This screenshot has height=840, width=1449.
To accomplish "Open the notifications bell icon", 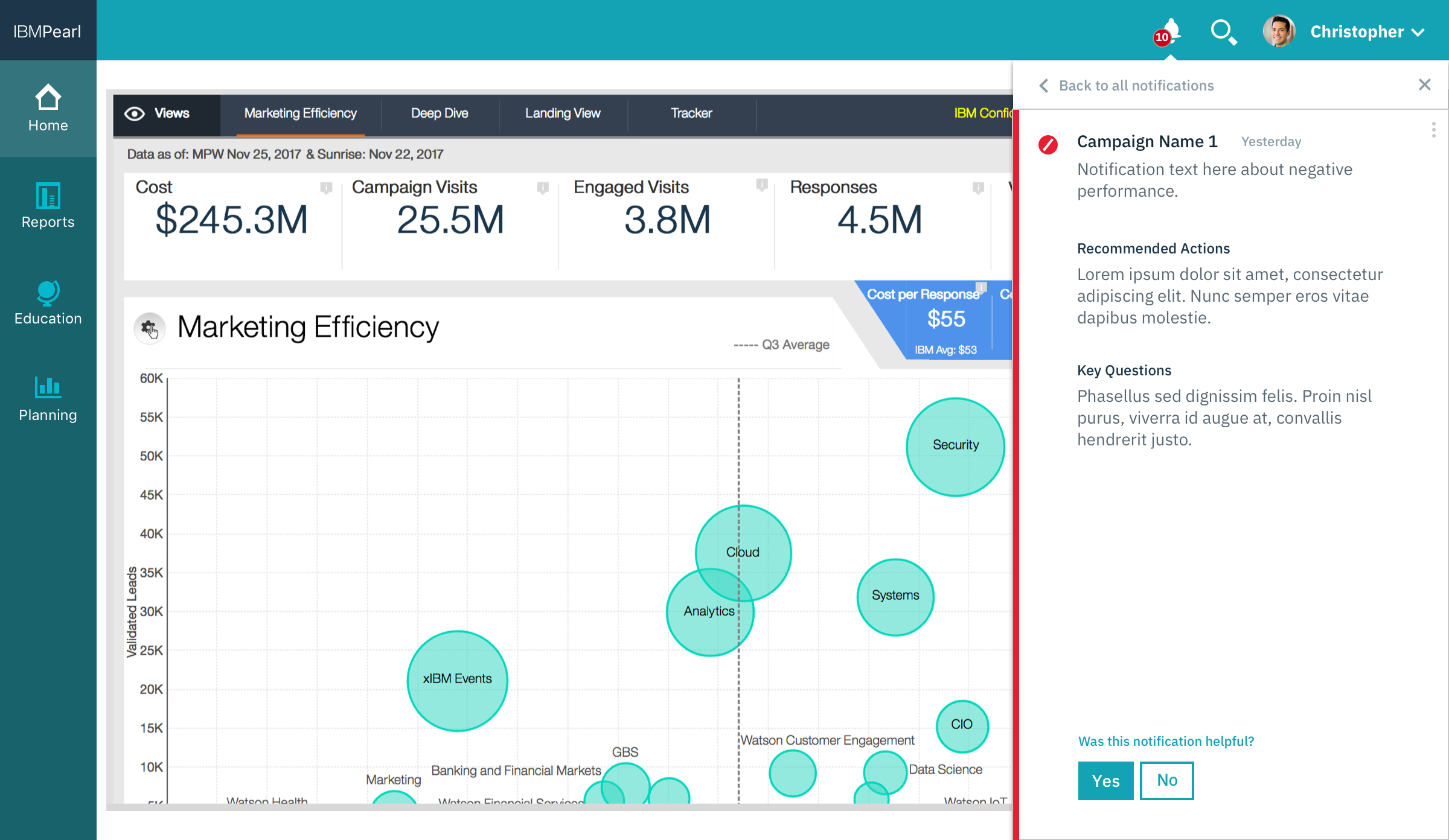I will [1171, 30].
